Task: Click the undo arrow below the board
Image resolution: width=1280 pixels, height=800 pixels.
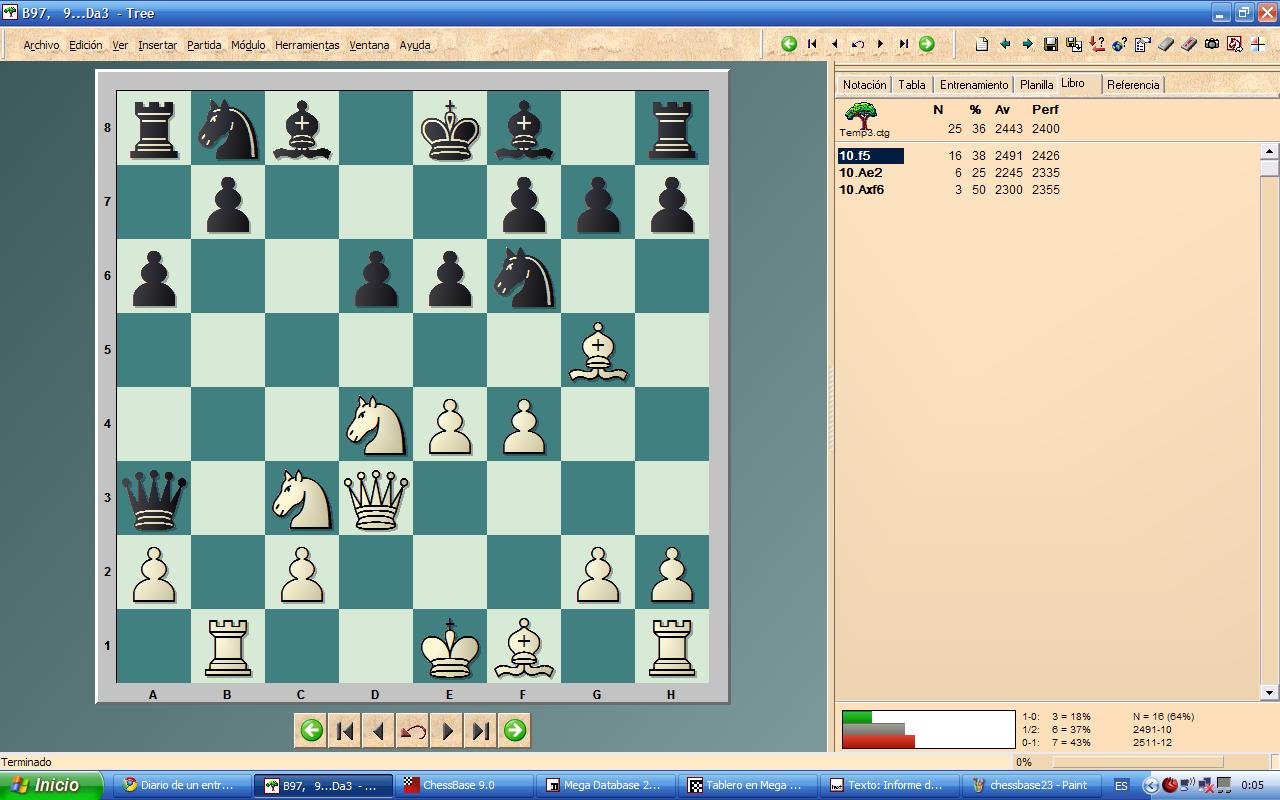Action: pyautogui.click(x=412, y=730)
